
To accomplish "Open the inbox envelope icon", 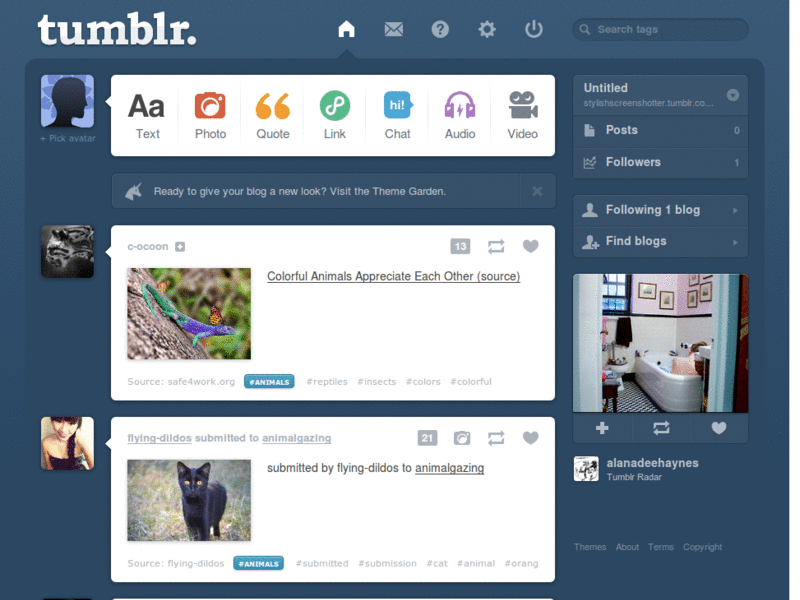I will [x=393, y=29].
